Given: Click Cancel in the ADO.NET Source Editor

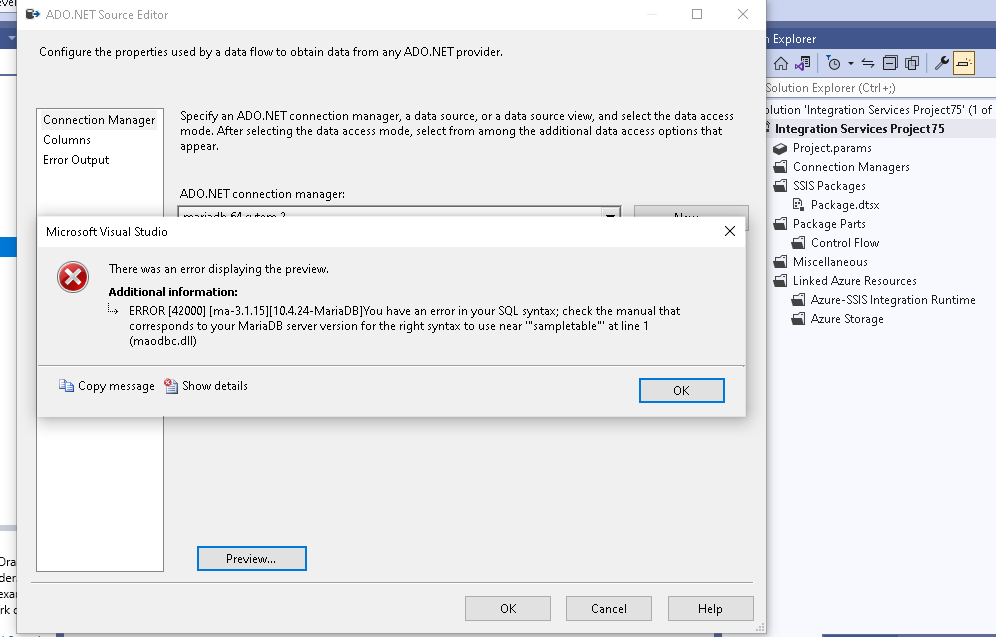Looking at the screenshot, I should pos(609,608).
